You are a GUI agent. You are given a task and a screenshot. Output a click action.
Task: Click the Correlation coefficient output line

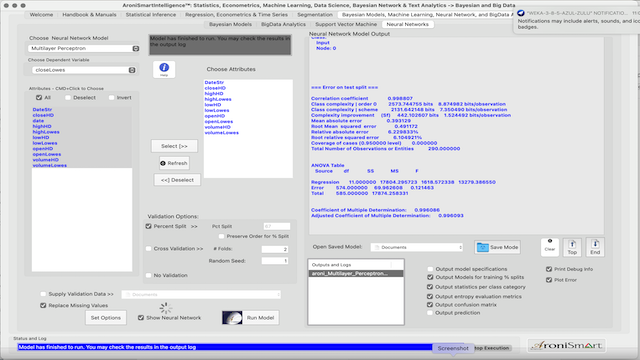pyautogui.click(x=362, y=98)
